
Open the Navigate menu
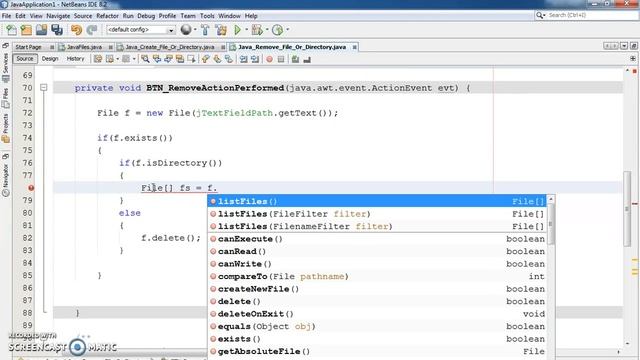click(x=58, y=16)
